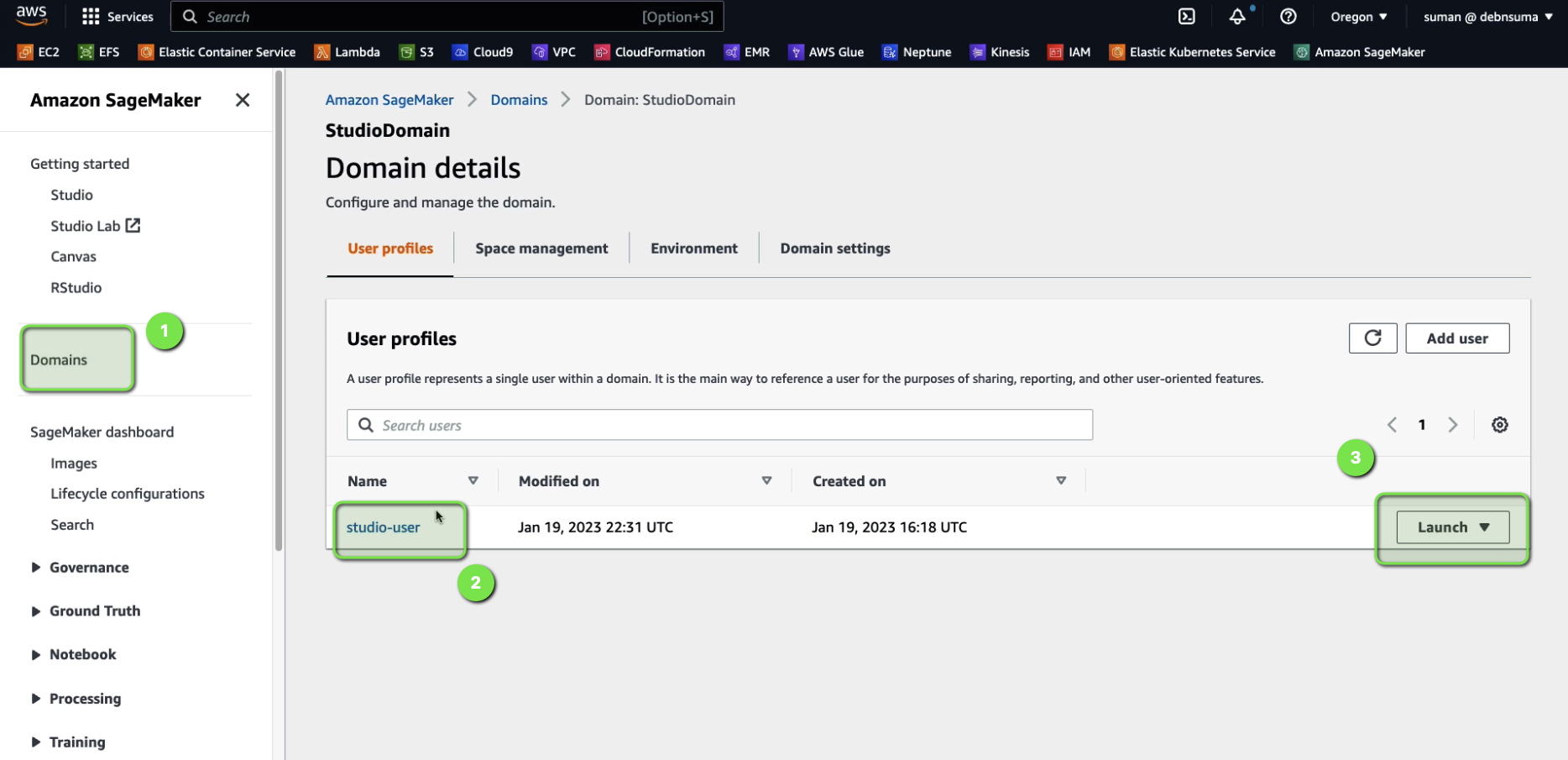Open Neptune shortcut in favorites bar

(917, 52)
